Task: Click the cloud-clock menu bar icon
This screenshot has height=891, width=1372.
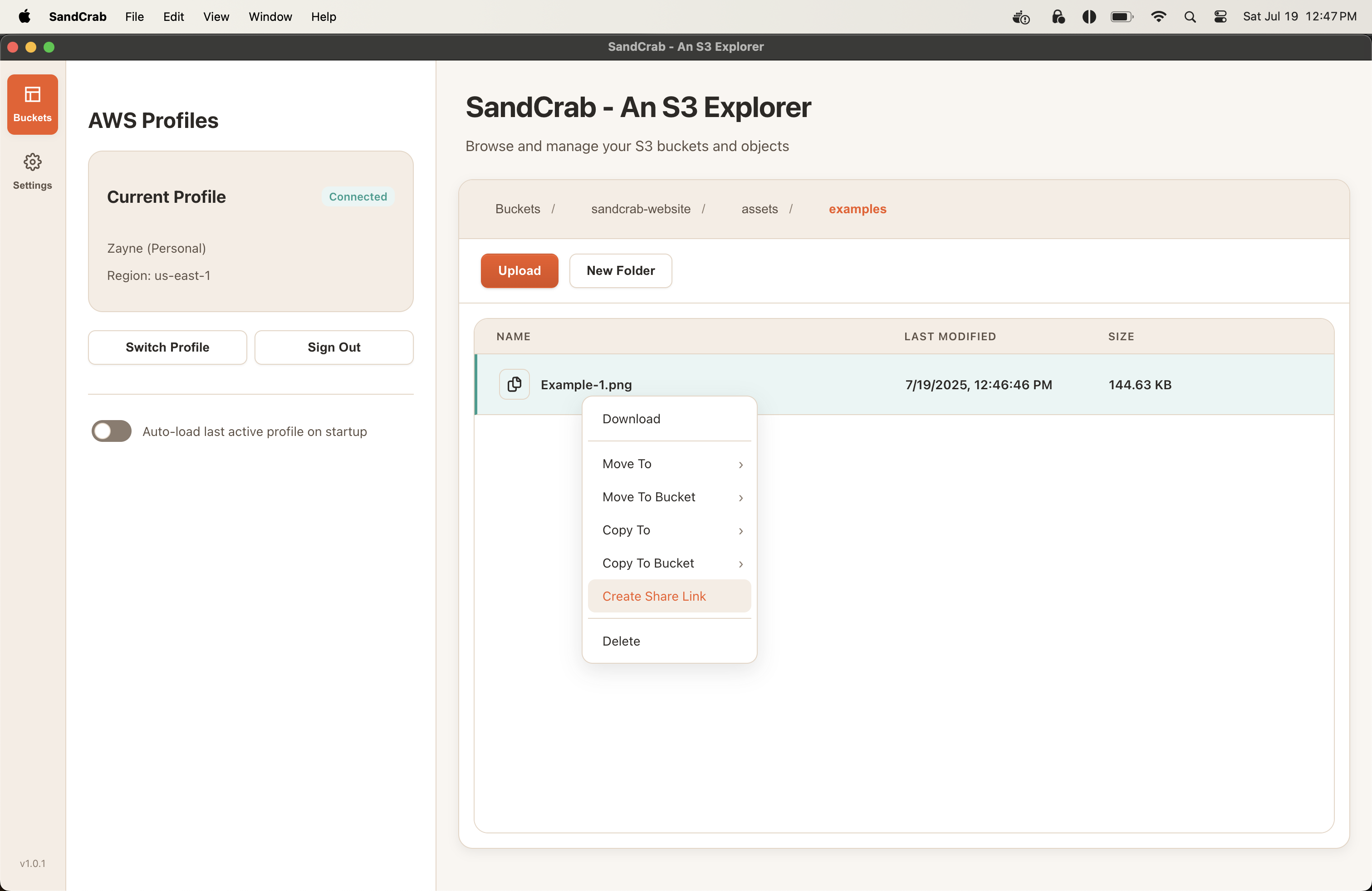Action: tap(1021, 17)
